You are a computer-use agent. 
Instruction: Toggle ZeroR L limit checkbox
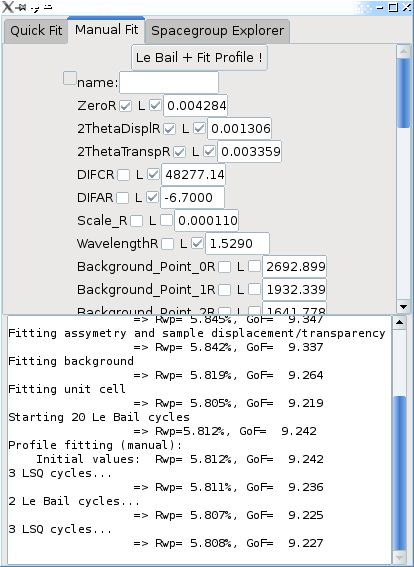coord(155,105)
